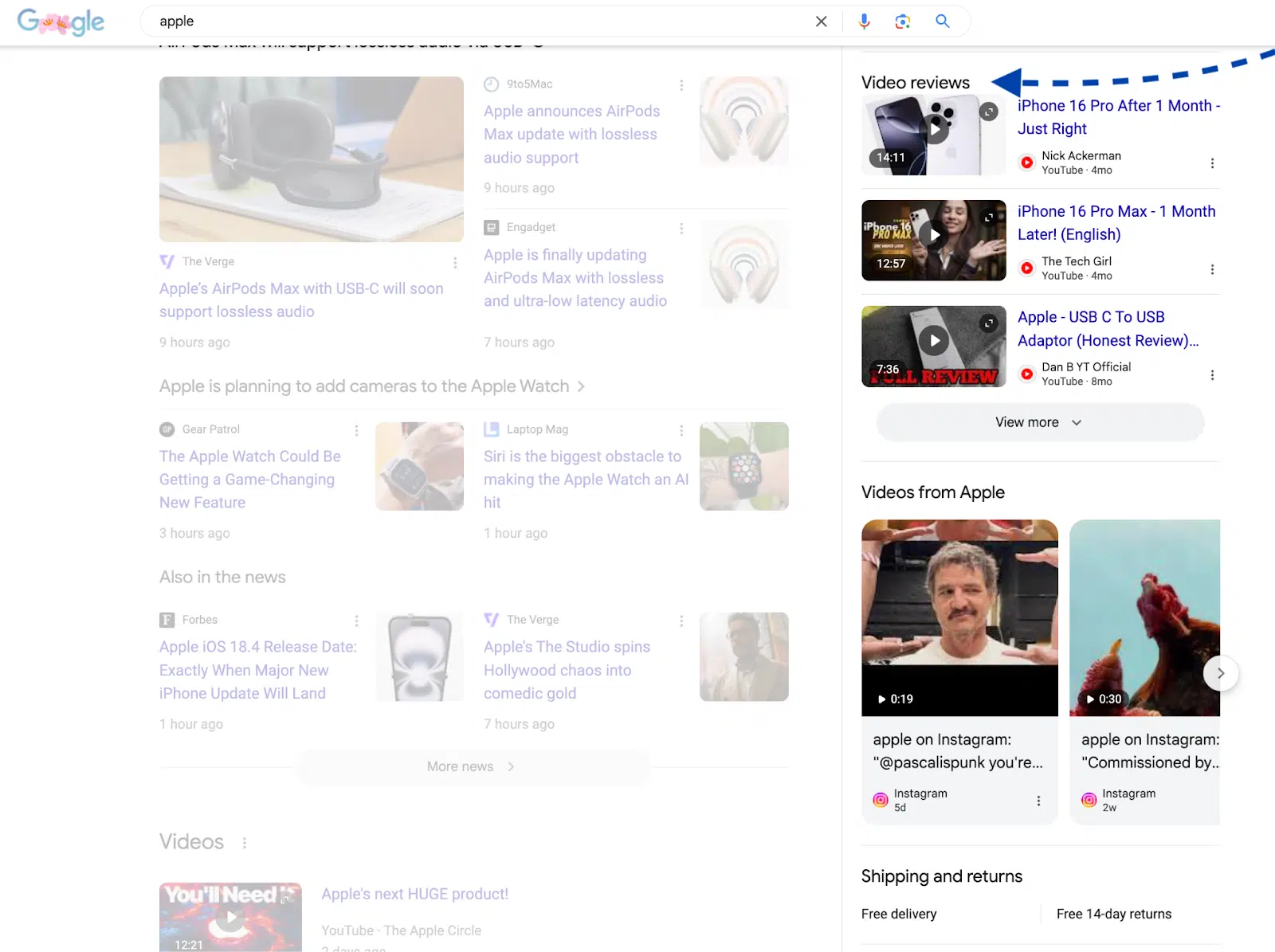Click The Verge Studio article thumbnail
This screenshot has height=952, width=1275.
point(744,657)
